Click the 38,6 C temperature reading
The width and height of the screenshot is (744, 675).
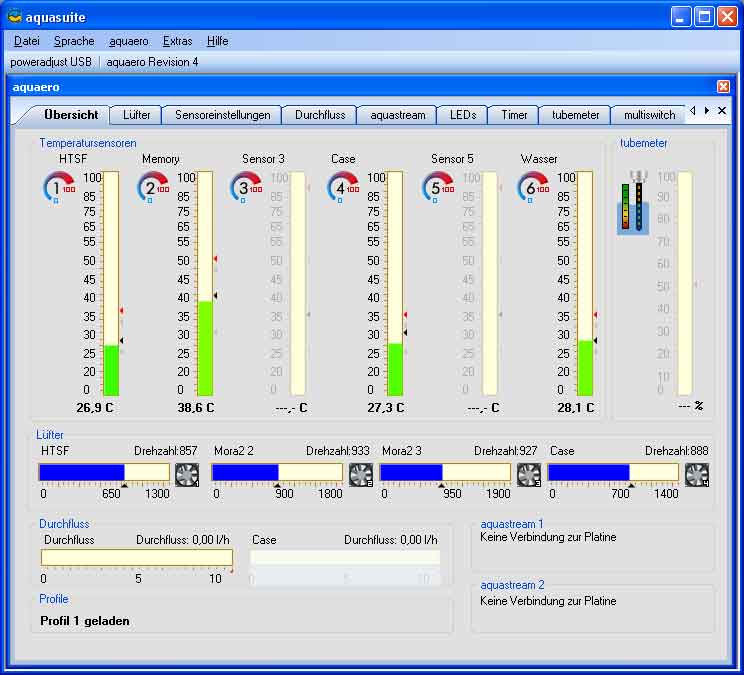coord(196,407)
